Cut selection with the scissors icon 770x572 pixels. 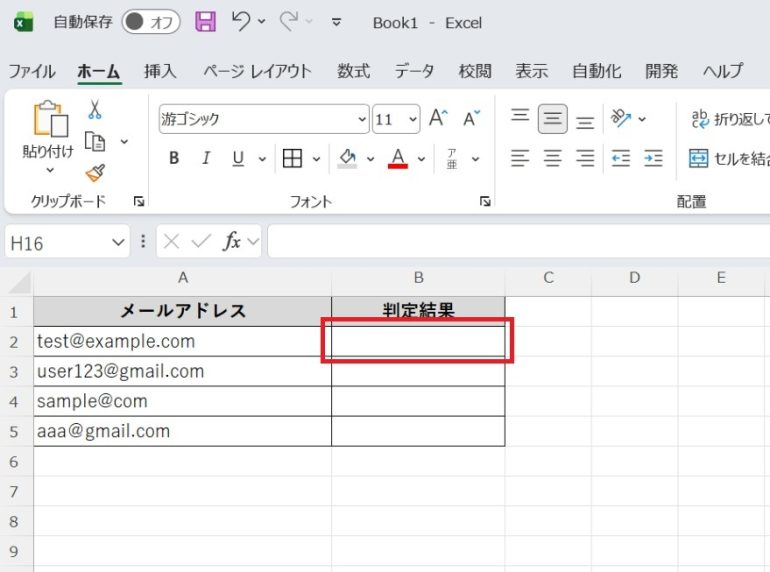coord(95,109)
